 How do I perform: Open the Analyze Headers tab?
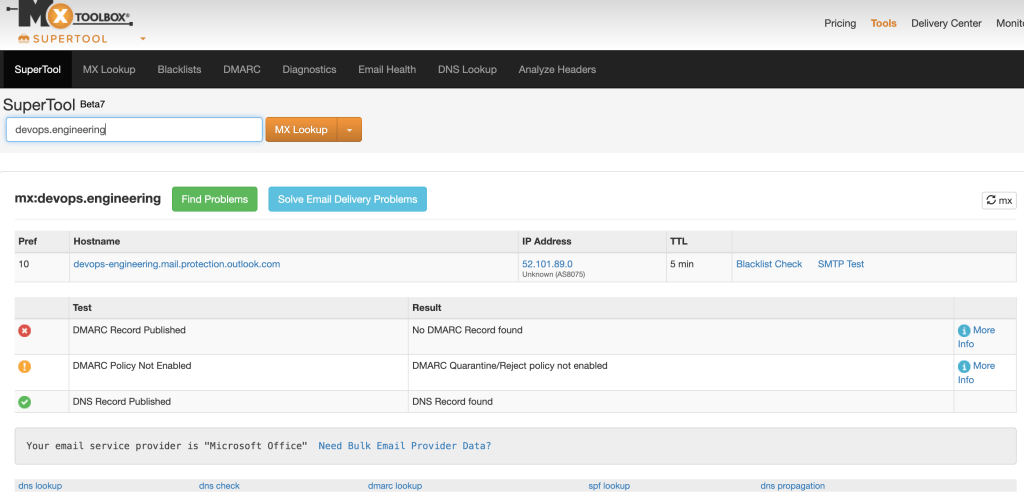click(557, 69)
